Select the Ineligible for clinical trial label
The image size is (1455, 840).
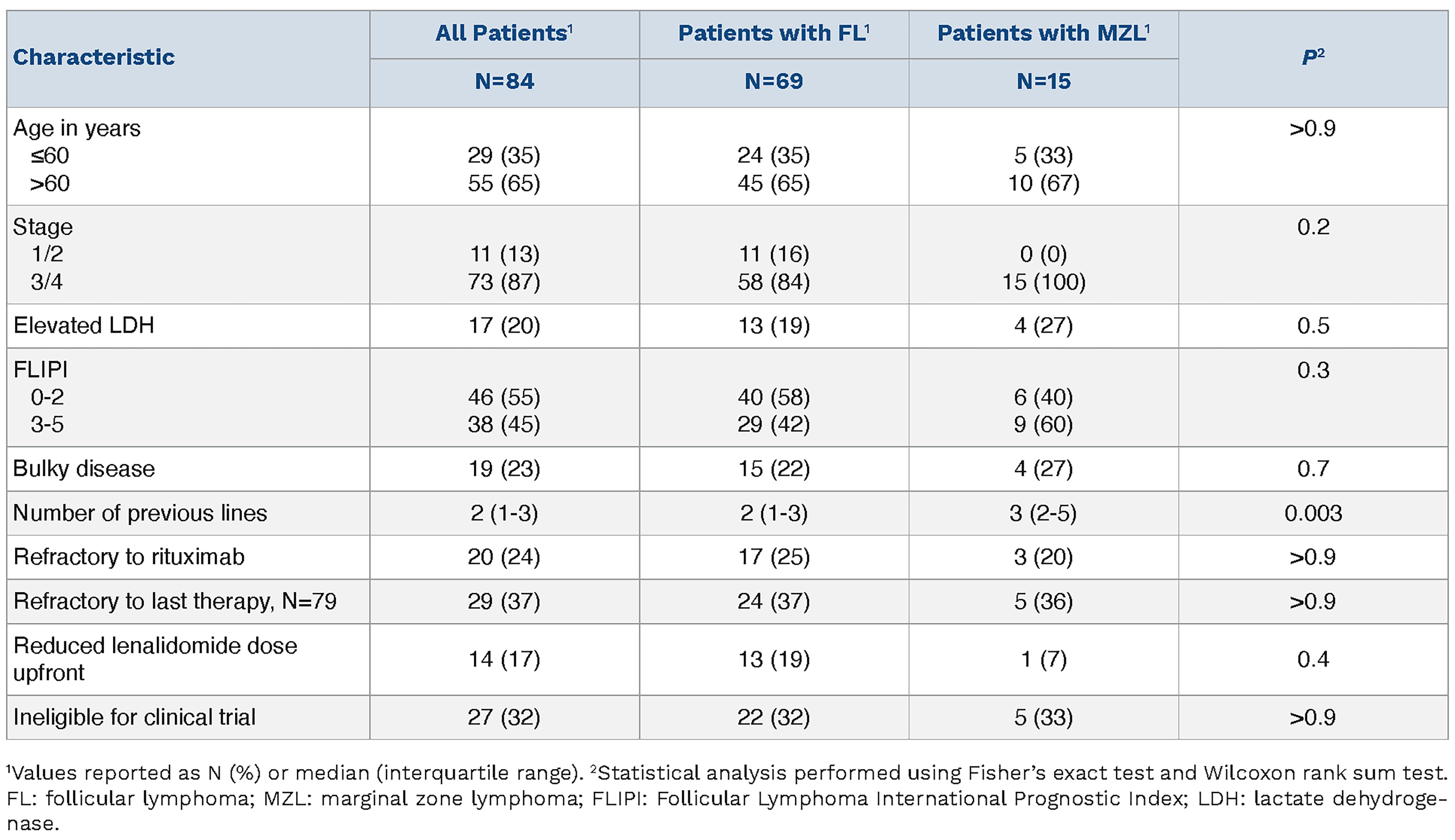click(x=134, y=717)
